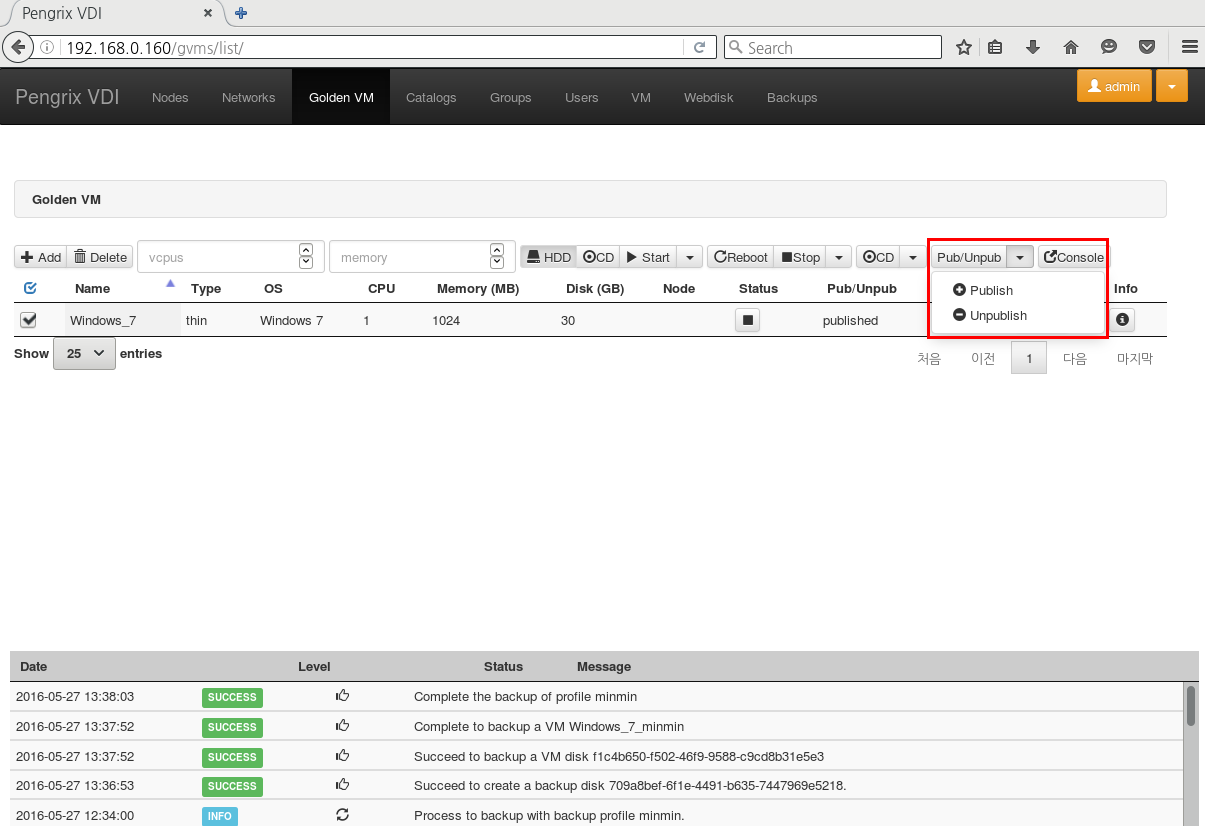Reboot the selected golden VM
This screenshot has height=826, width=1205.
point(741,257)
